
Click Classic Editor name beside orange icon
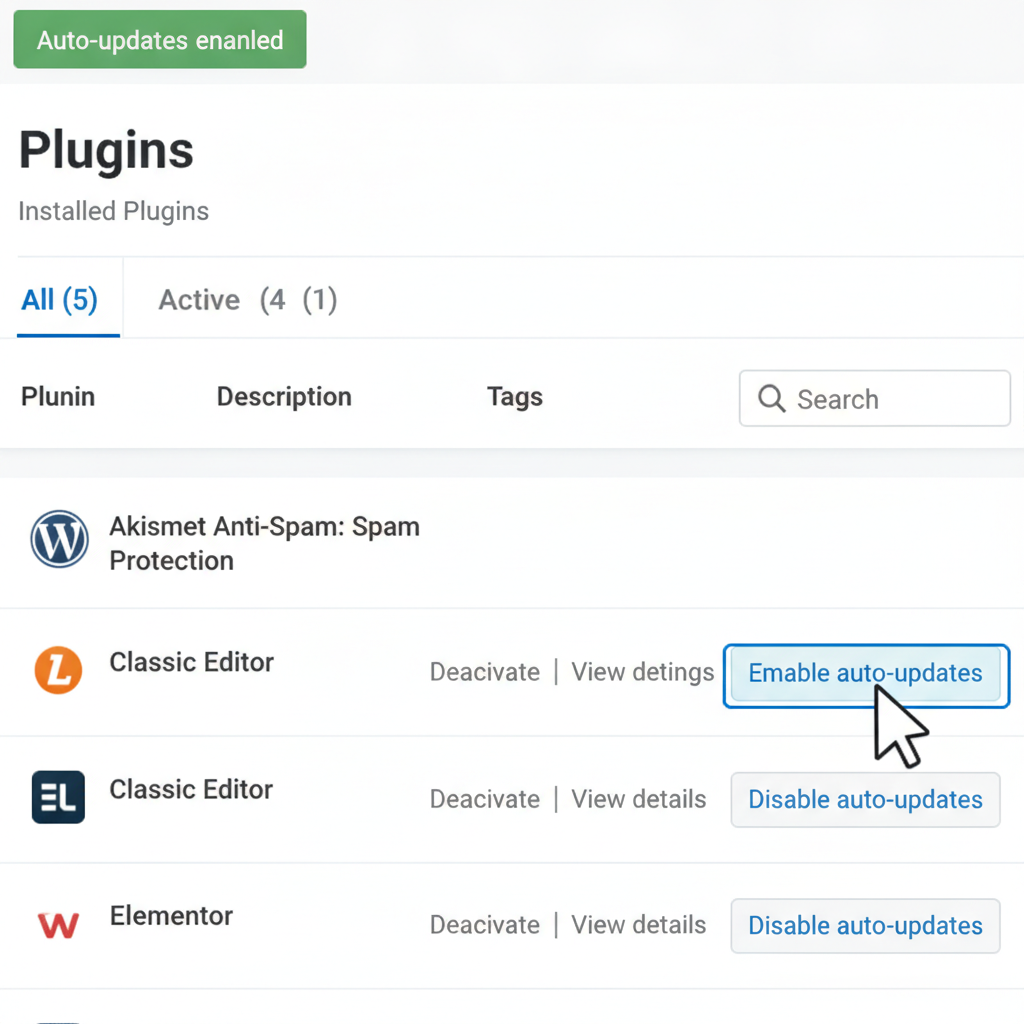pos(191,662)
